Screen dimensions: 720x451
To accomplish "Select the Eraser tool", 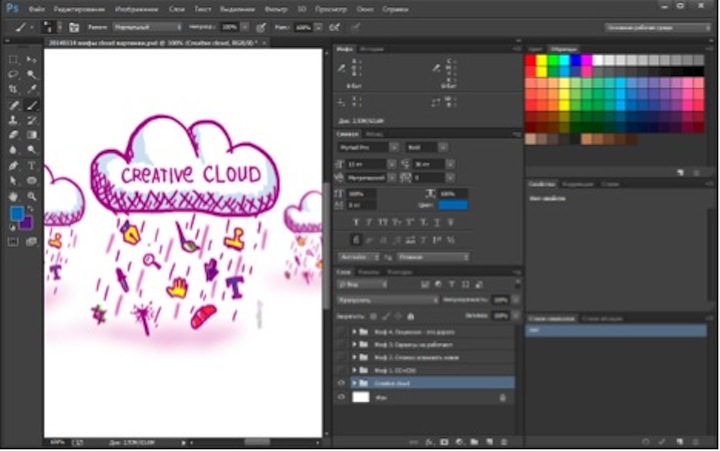I will click(x=14, y=135).
